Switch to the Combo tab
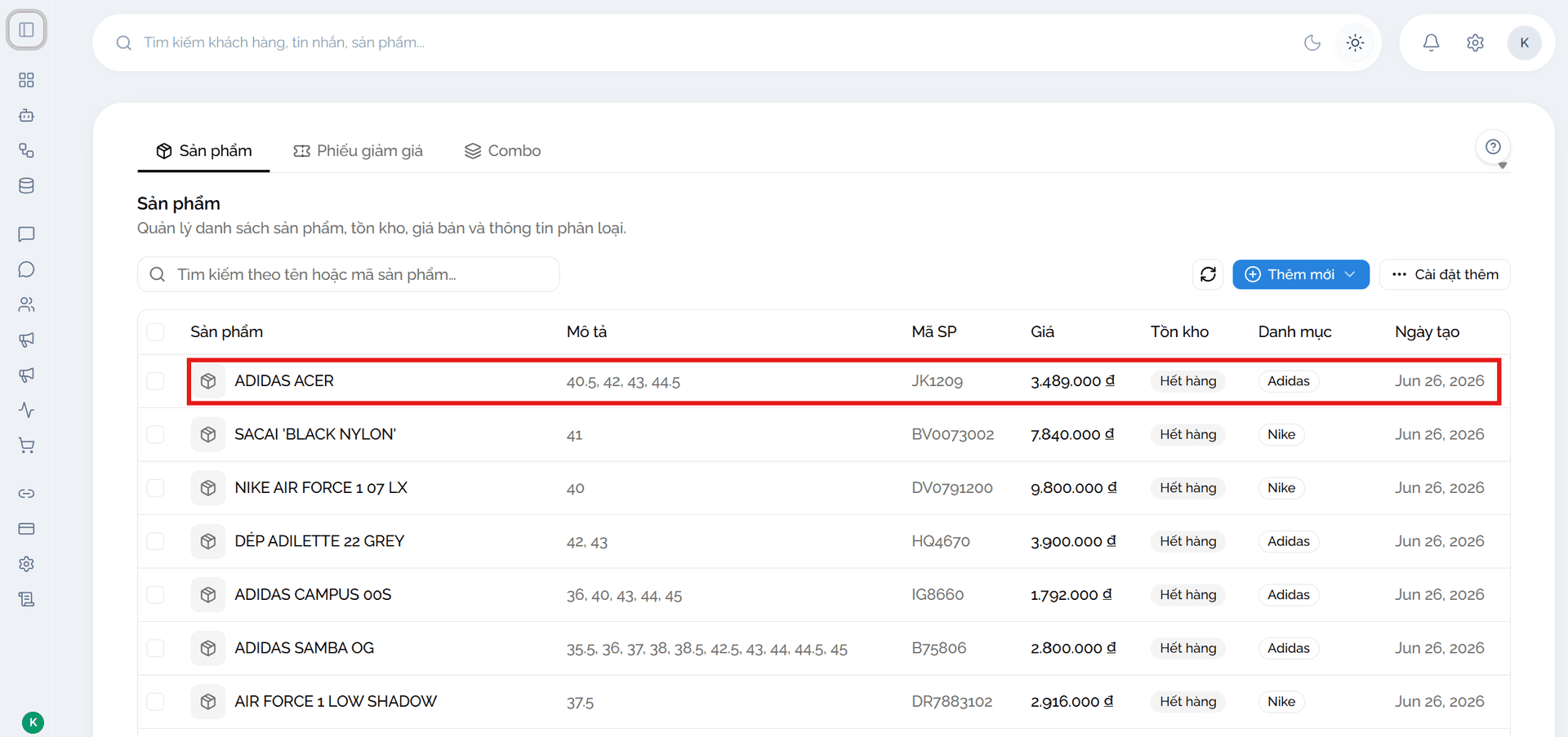The height and width of the screenshot is (737, 1568). (502, 151)
